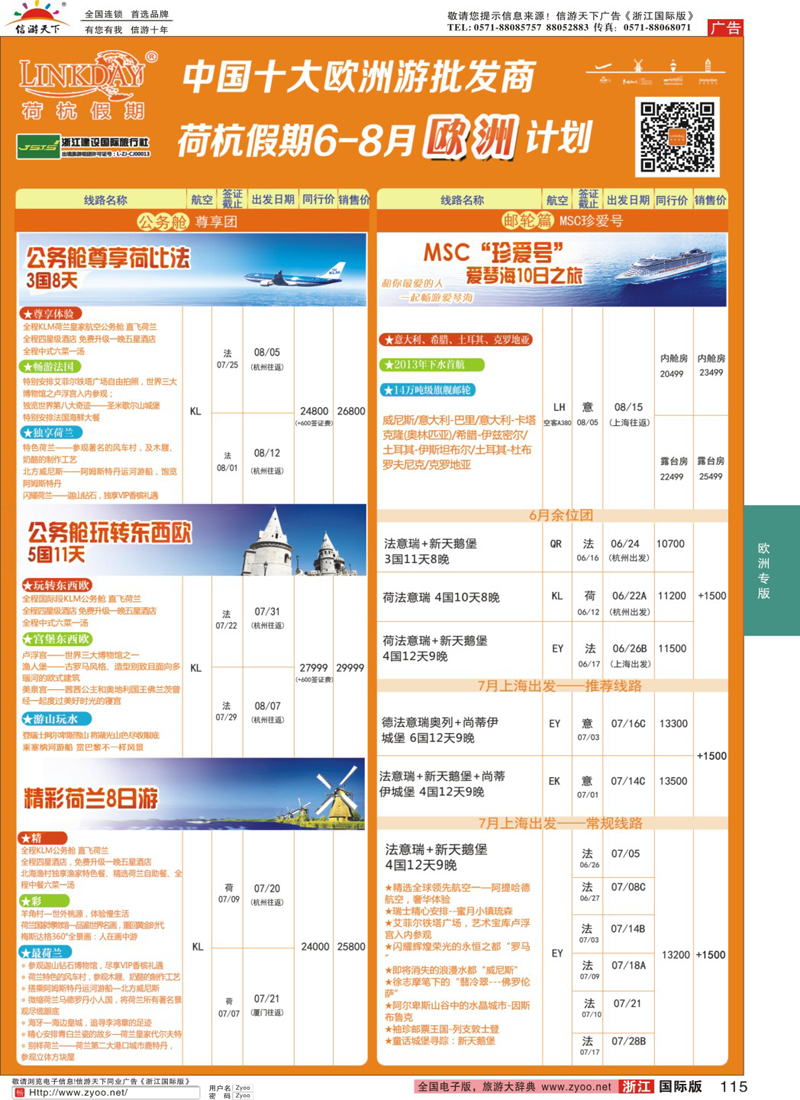Click the 荷杭假期6-8月欧洲计划 title
Viewport: 800px width, 1100px height.
coord(385,138)
